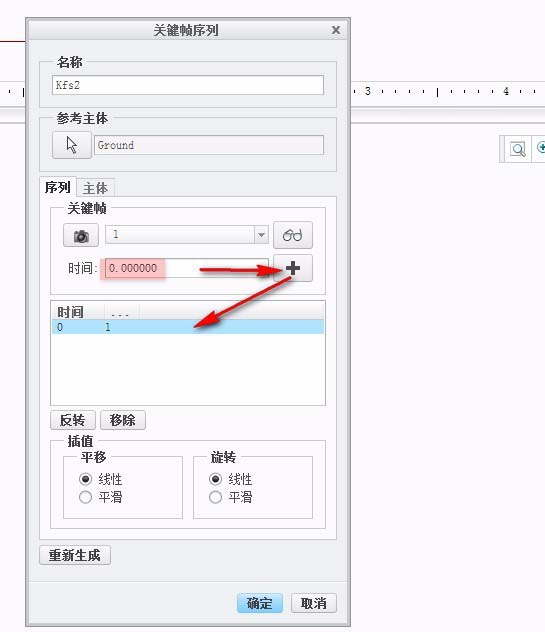
Task: Click the 时间 column header in keyframe list
Action: 78,312
